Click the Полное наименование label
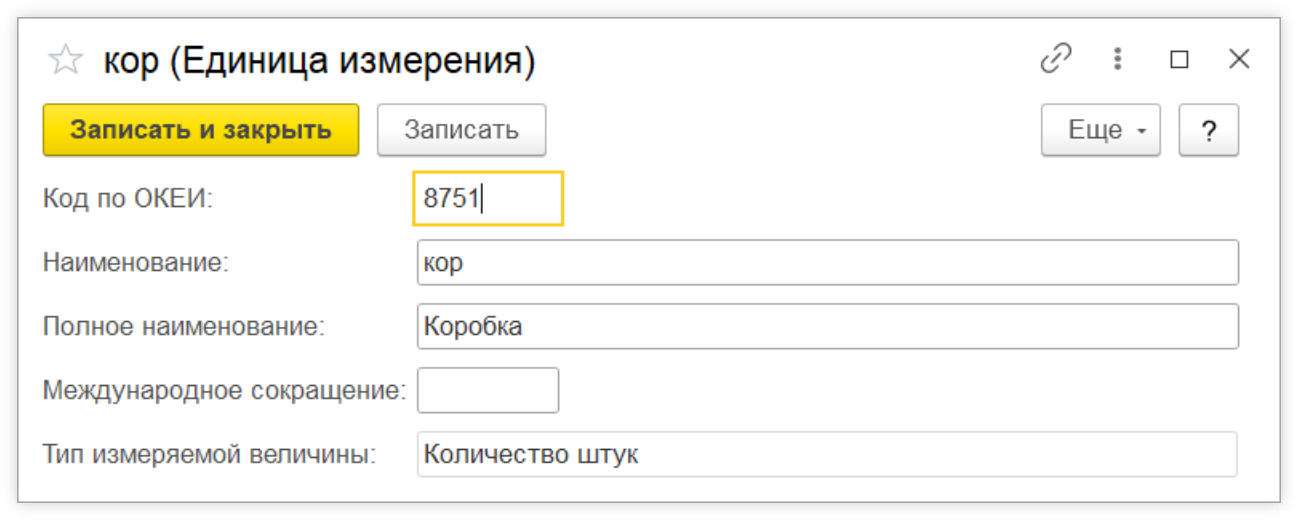This screenshot has height=520, width=1296. [184, 326]
